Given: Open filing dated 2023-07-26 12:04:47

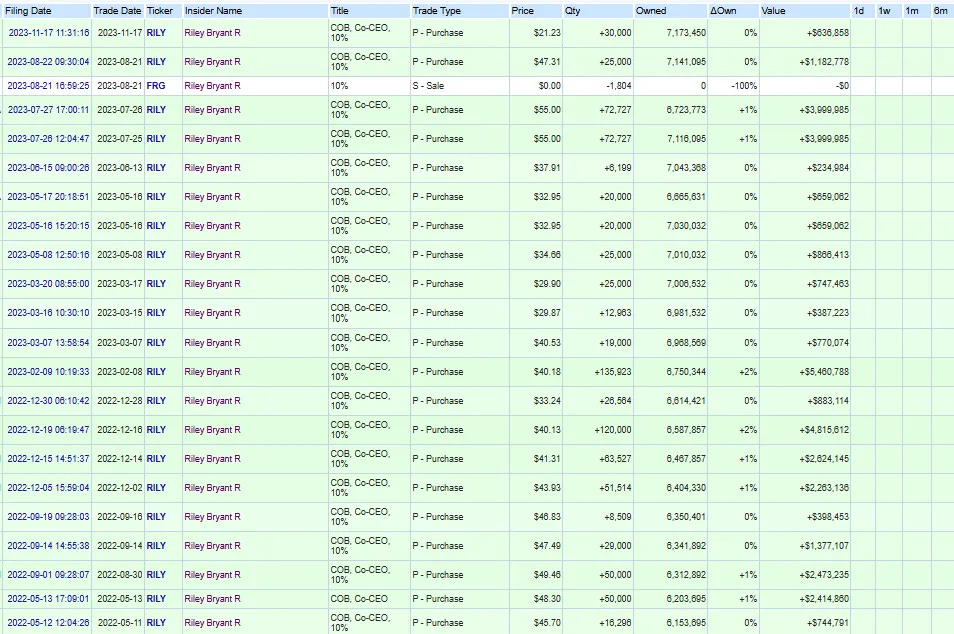Looking at the screenshot, I should point(49,139).
